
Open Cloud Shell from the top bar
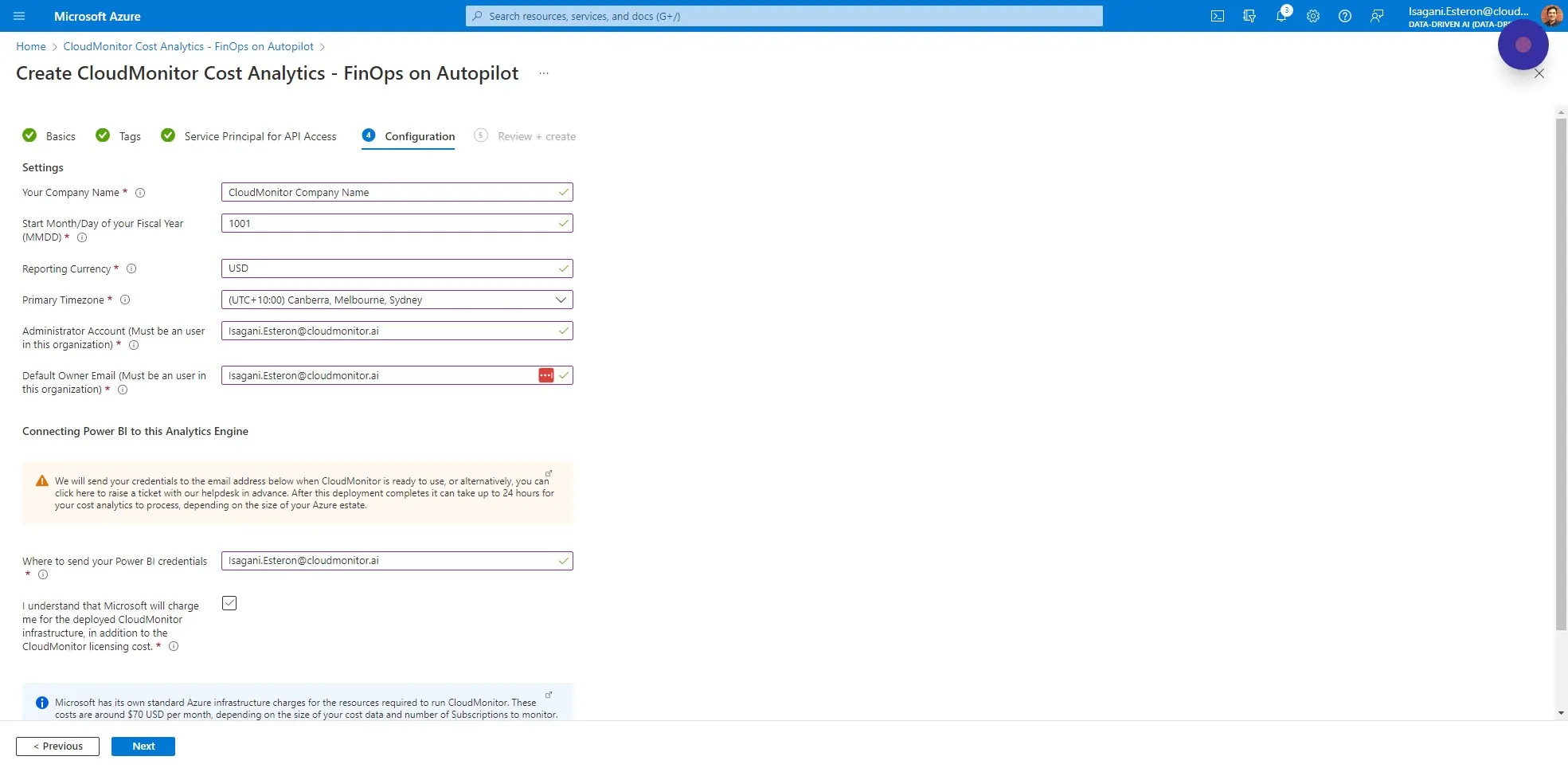1218,16
